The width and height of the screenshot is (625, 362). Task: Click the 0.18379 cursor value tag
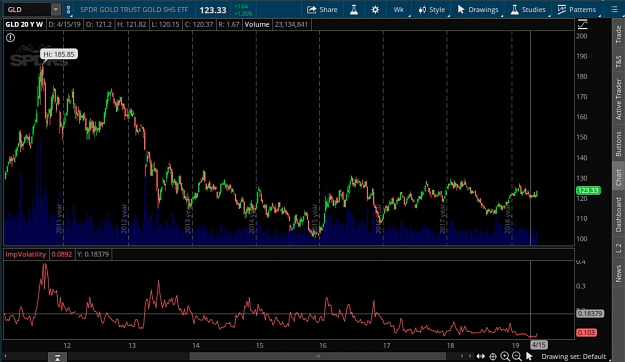click(x=590, y=314)
